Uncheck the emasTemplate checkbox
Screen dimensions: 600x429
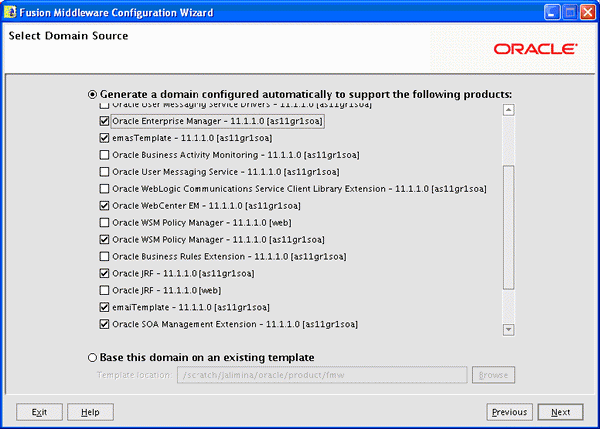pyautogui.click(x=104, y=138)
